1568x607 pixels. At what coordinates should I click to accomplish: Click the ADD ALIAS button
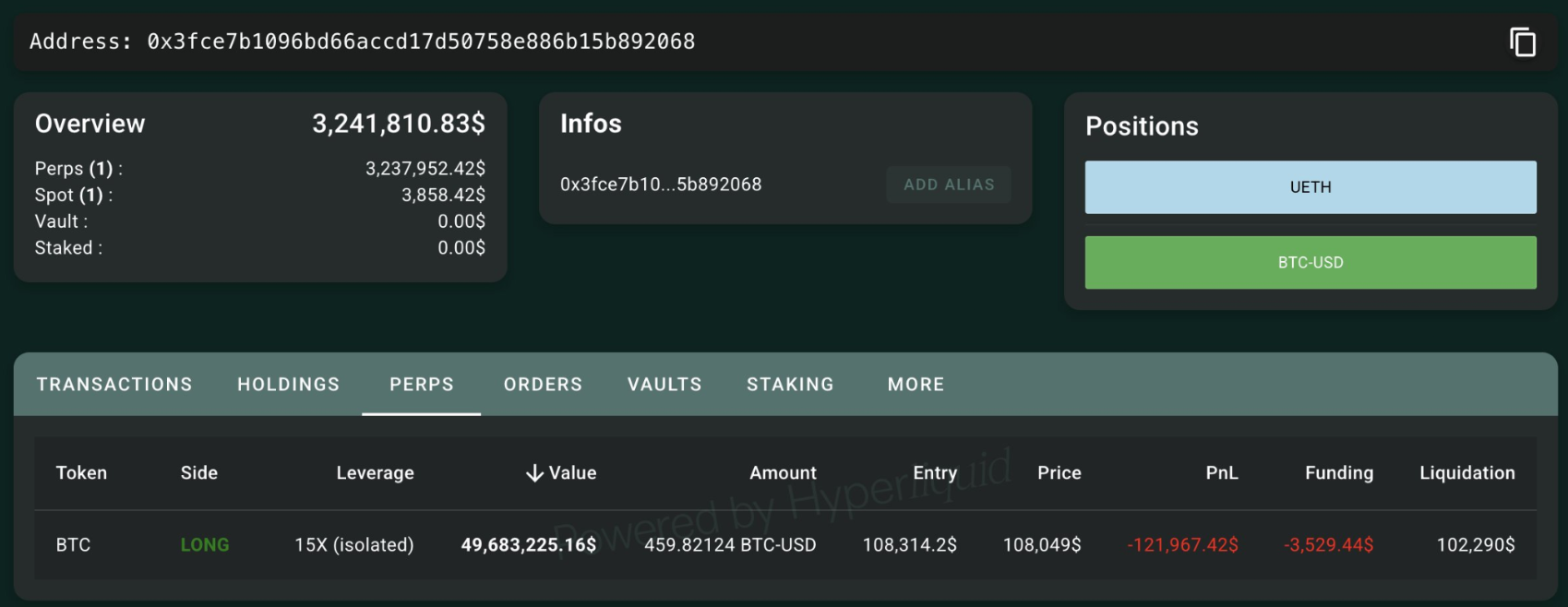tap(948, 184)
